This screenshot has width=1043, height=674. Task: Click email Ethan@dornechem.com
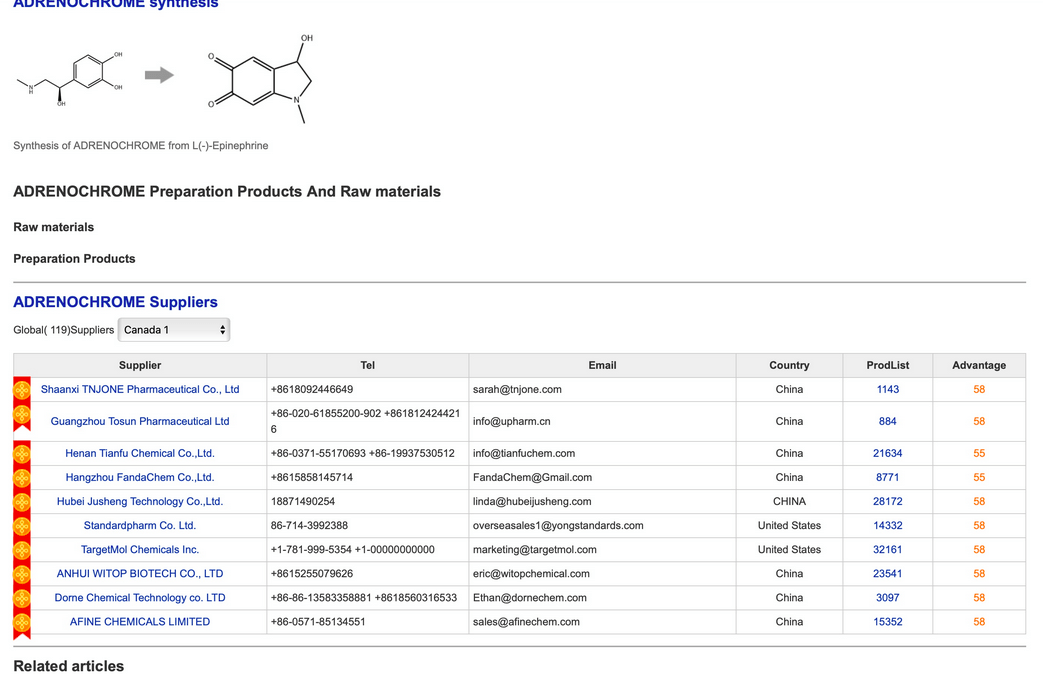529,597
